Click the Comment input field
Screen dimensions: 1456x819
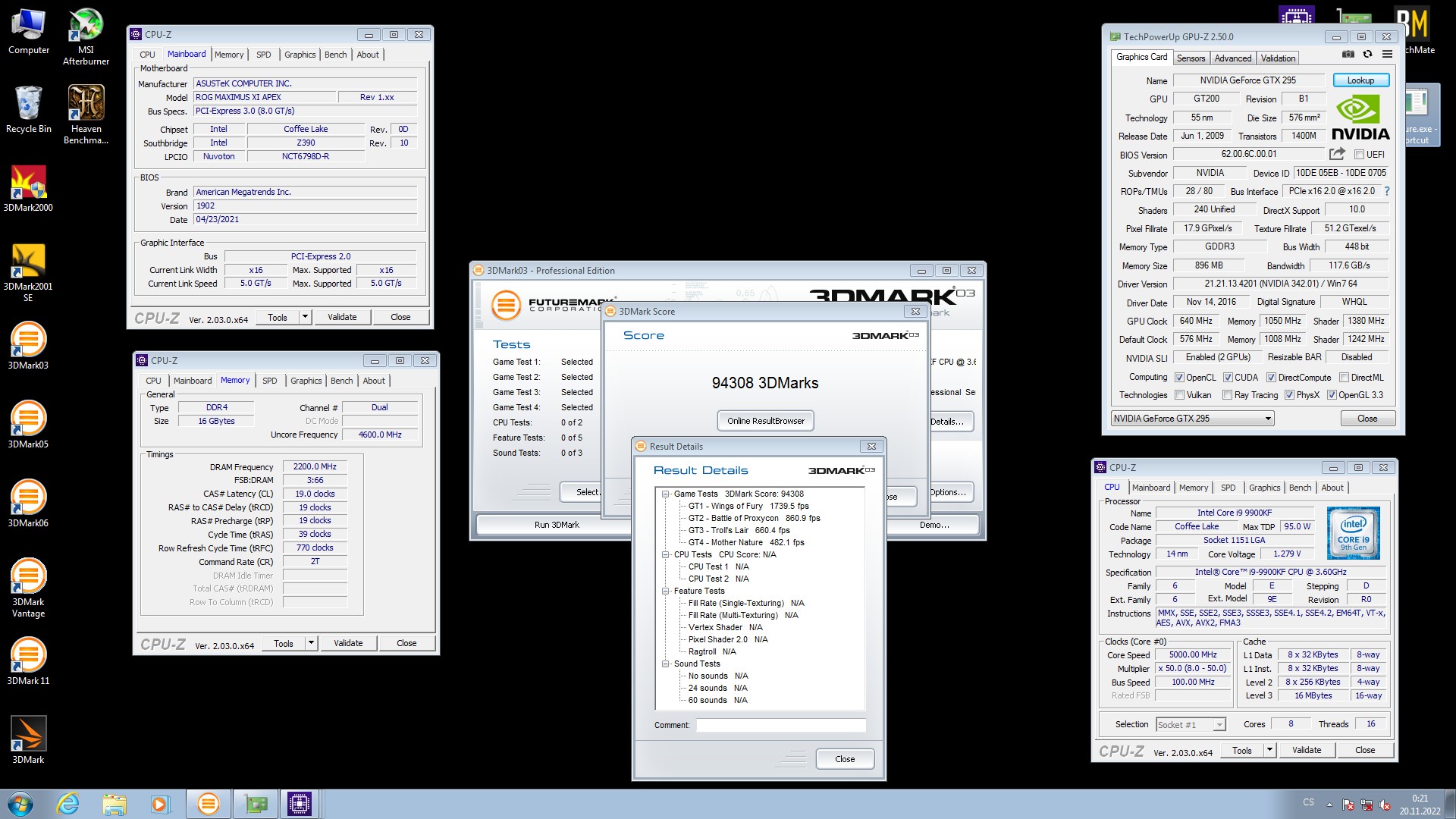click(x=781, y=726)
